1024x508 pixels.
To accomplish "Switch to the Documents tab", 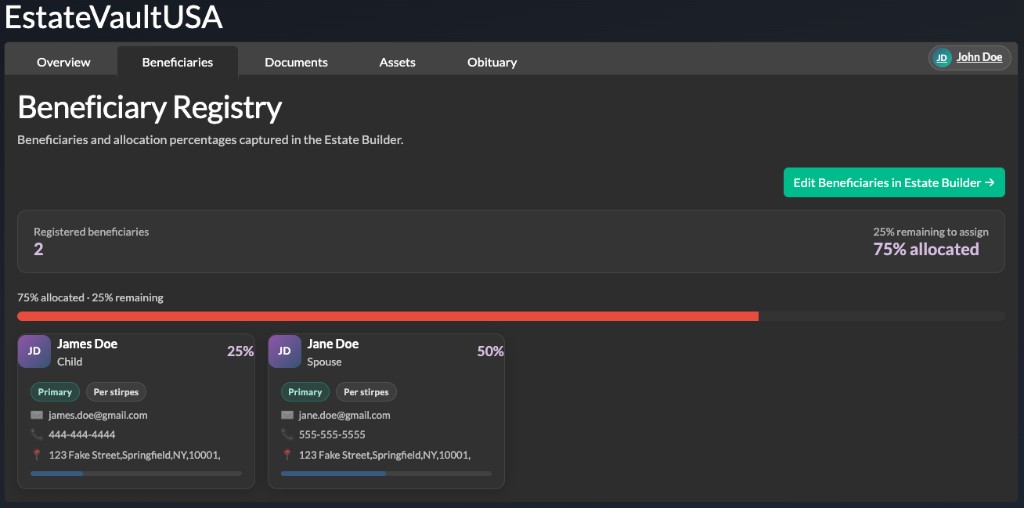I will click(296, 62).
